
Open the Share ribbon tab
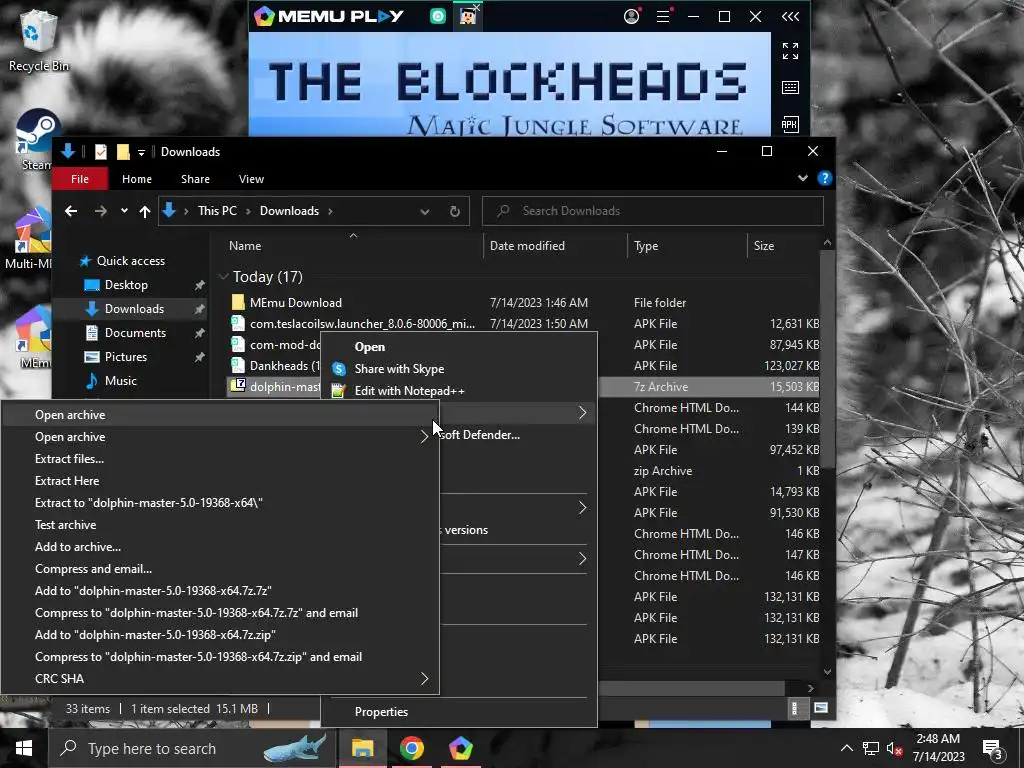click(x=195, y=179)
